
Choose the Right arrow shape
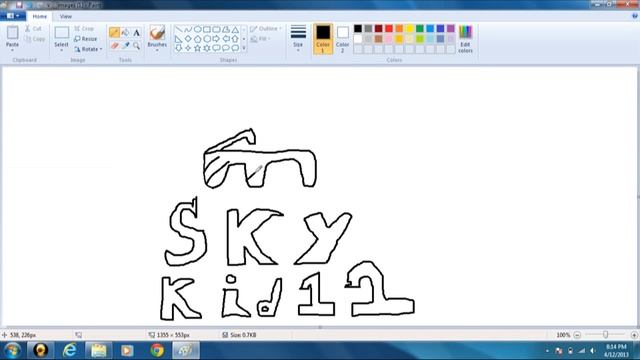pyautogui.click(x=216, y=39)
